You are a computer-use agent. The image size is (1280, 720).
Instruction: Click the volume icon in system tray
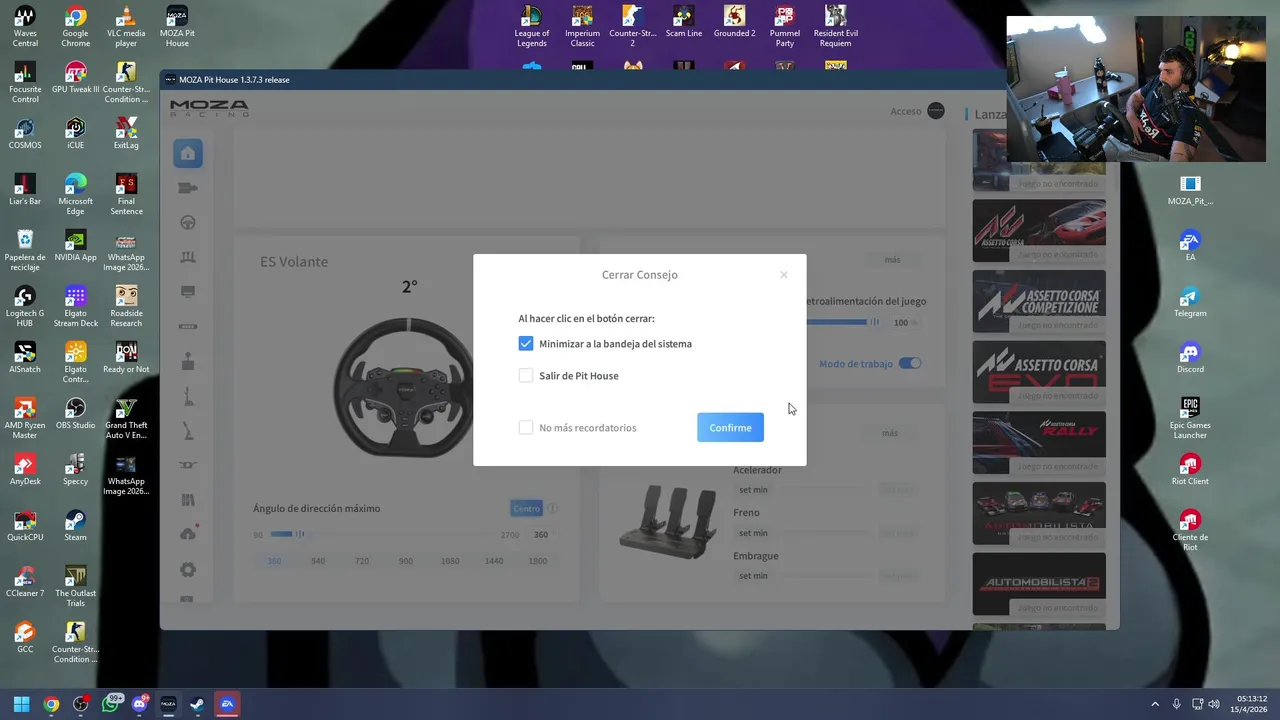point(1213,704)
